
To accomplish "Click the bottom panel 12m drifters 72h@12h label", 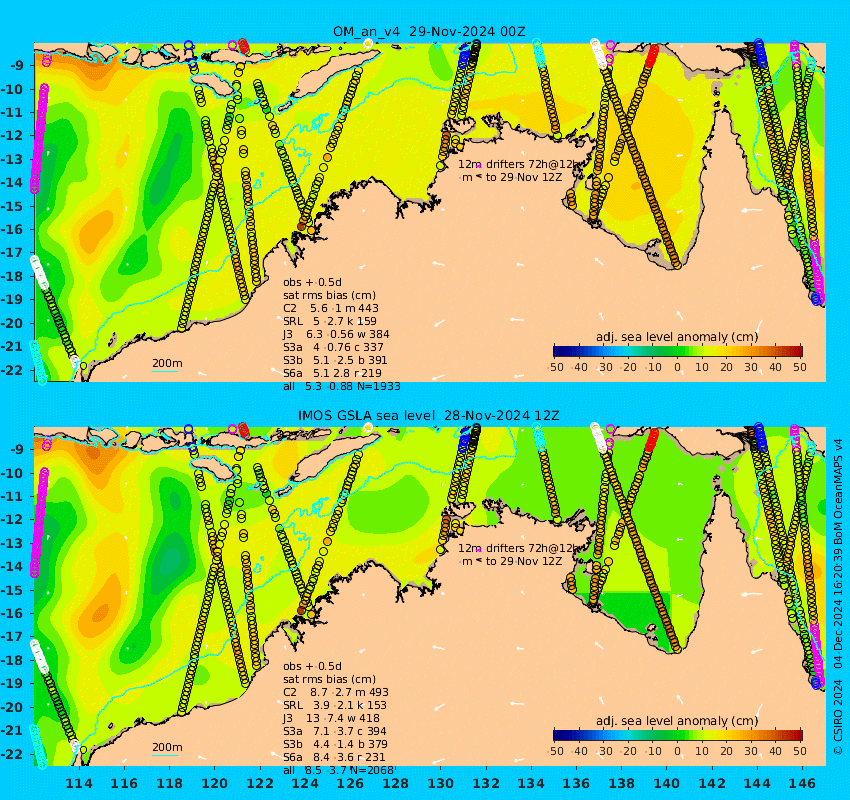I will [x=519, y=548].
